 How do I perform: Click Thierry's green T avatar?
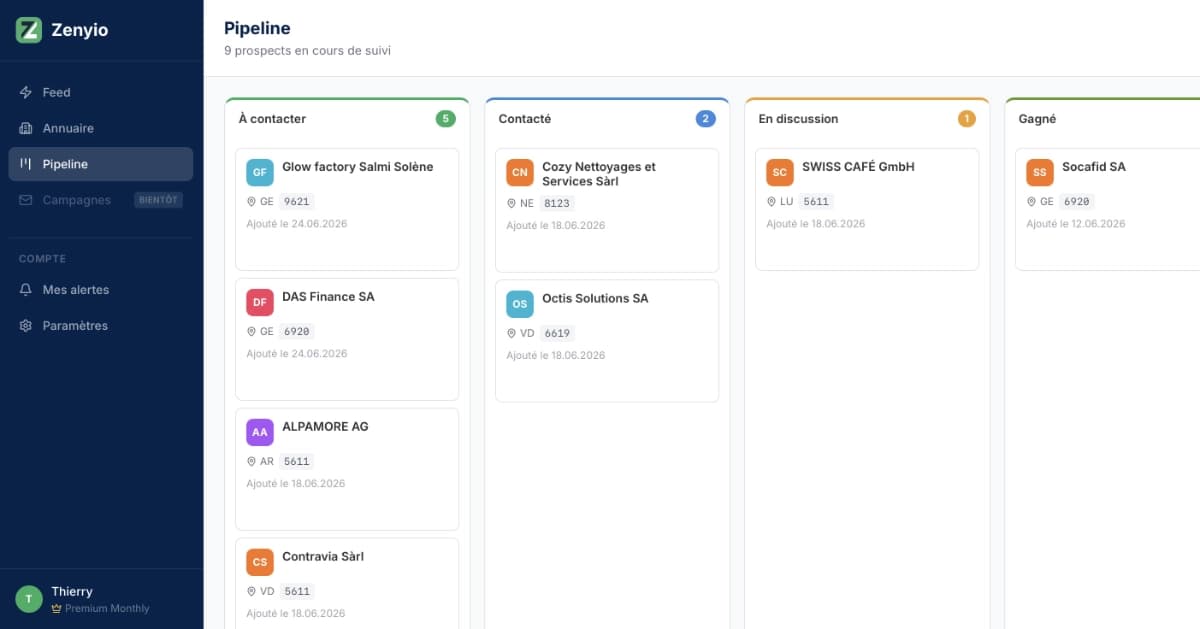(x=29, y=599)
